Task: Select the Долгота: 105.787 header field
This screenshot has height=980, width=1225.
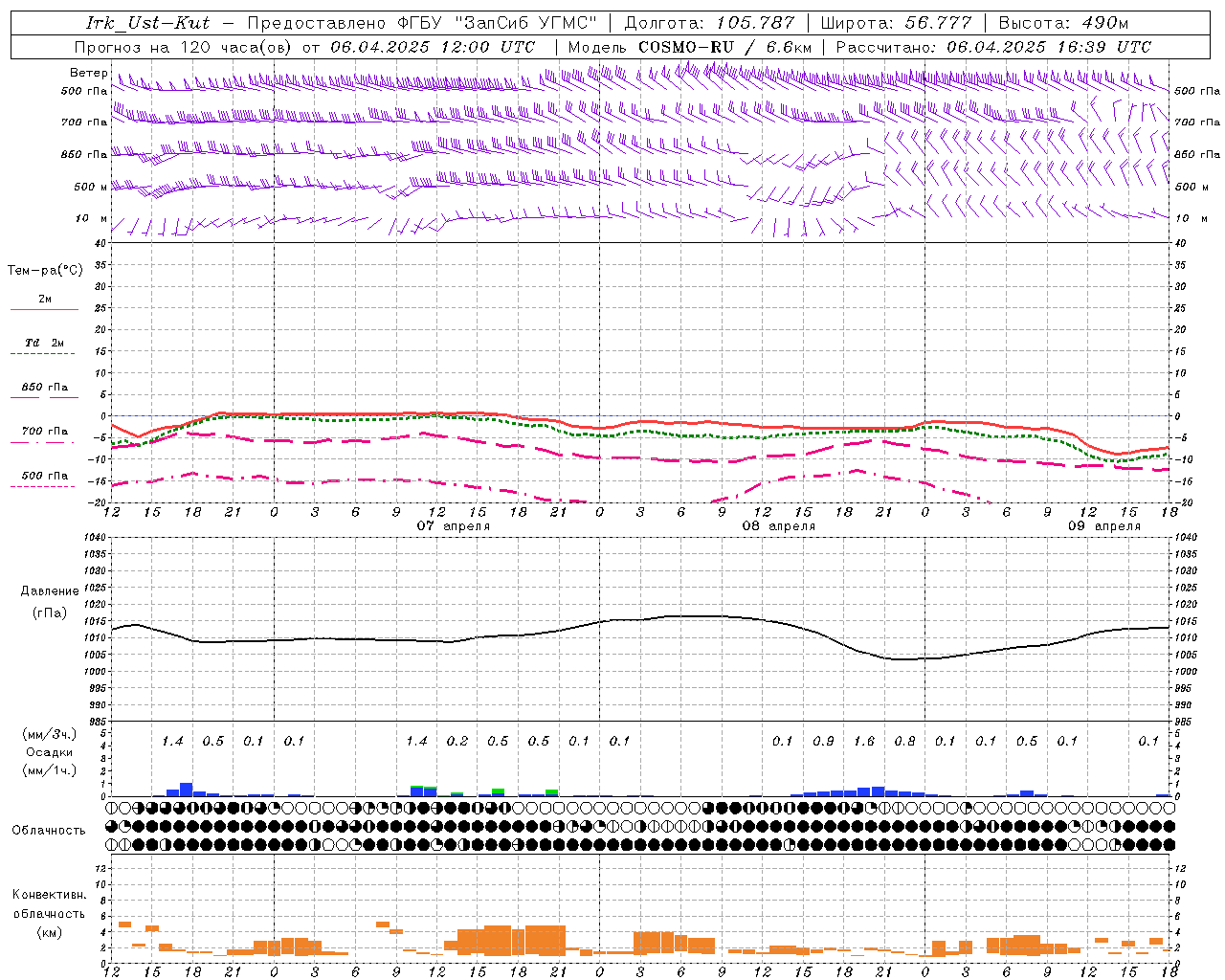Action: [709, 23]
